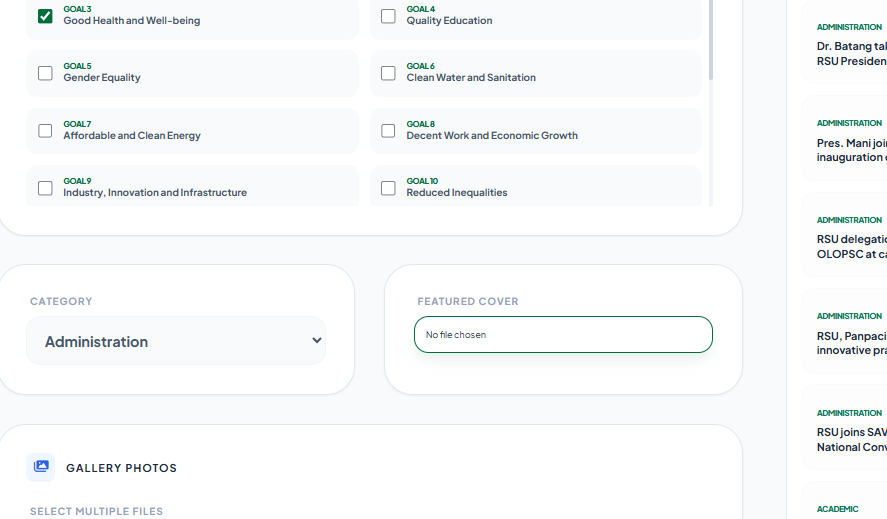Click the Featured Cover label
887x519 pixels.
pyautogui.click(x=468, y=301)
